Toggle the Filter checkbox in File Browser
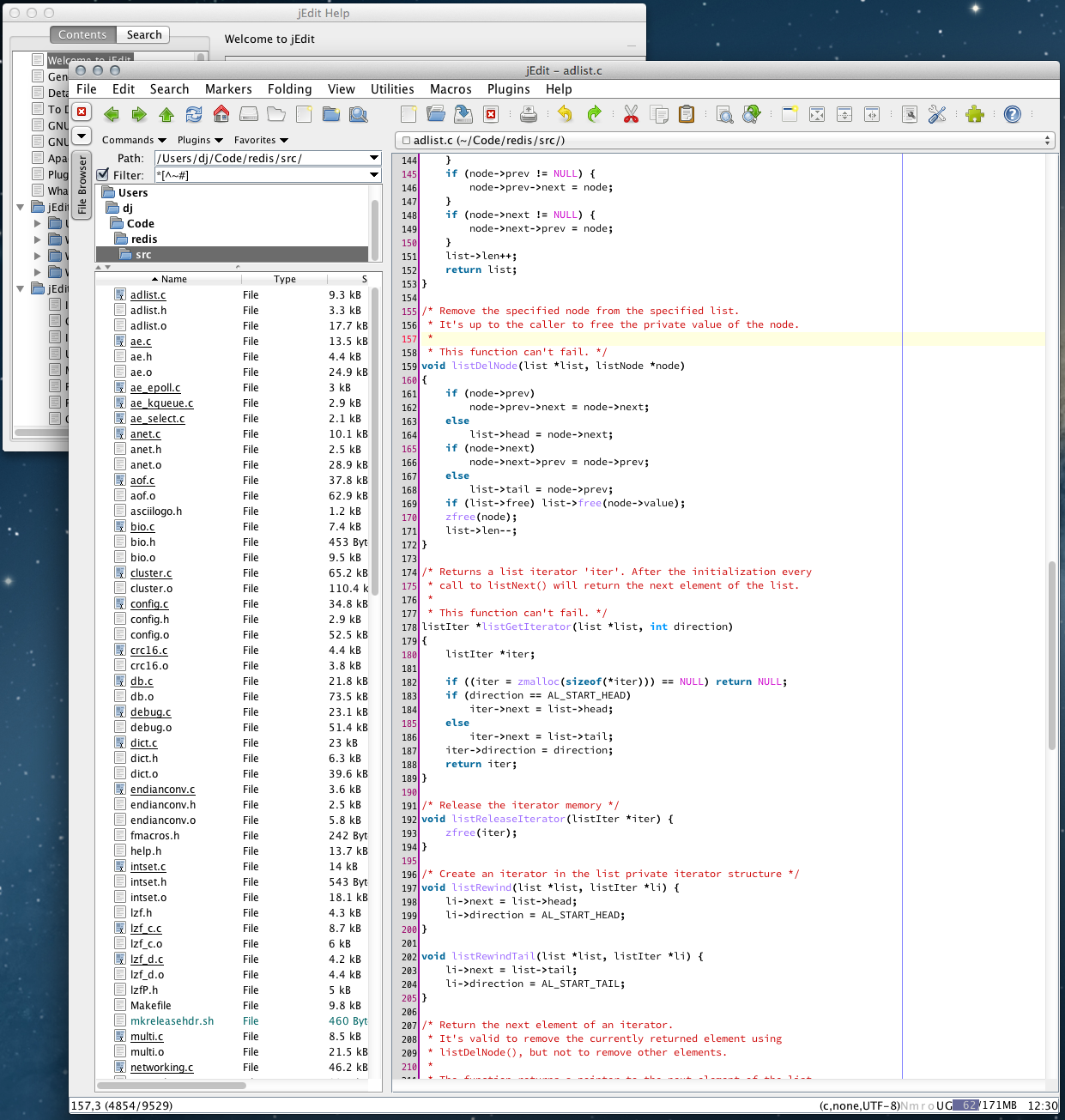The height and width of the screenshot is (1120, 1065). pos(103,174)
